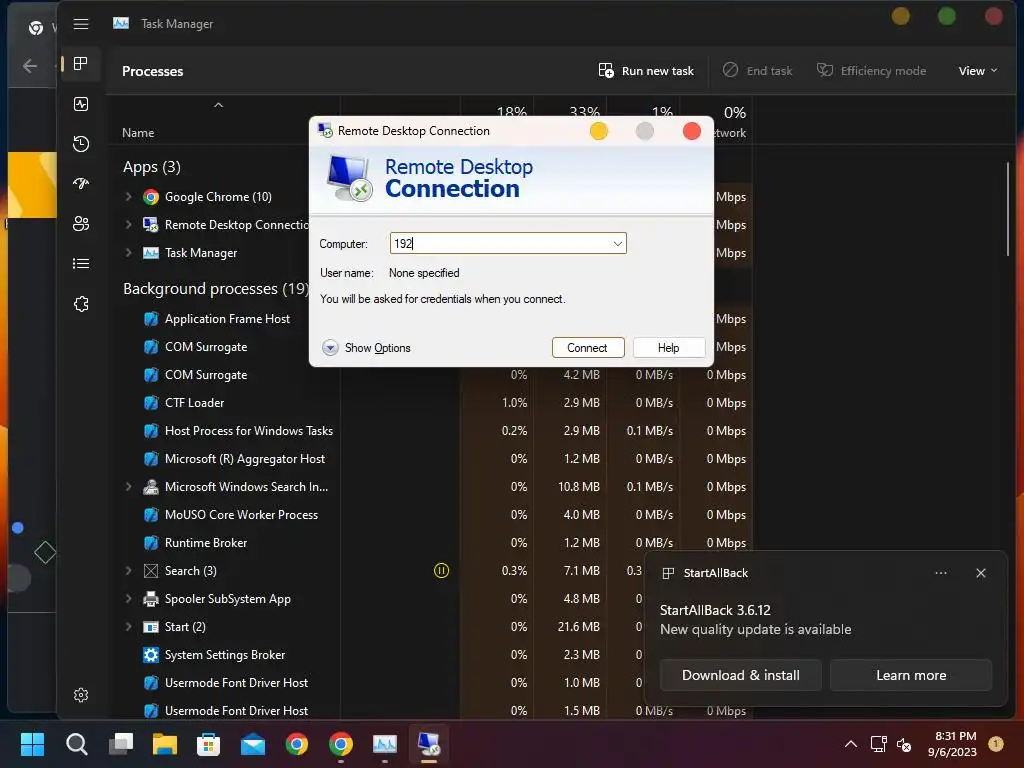Expand the Google Chrome (10) process group
The height and width of the screenshot is (768, 1024).
point(129,197)
